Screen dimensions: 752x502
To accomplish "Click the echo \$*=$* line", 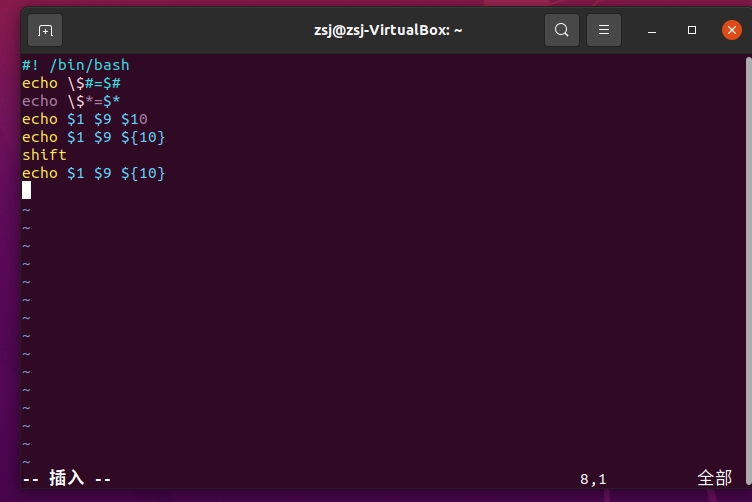I will 71,101.
